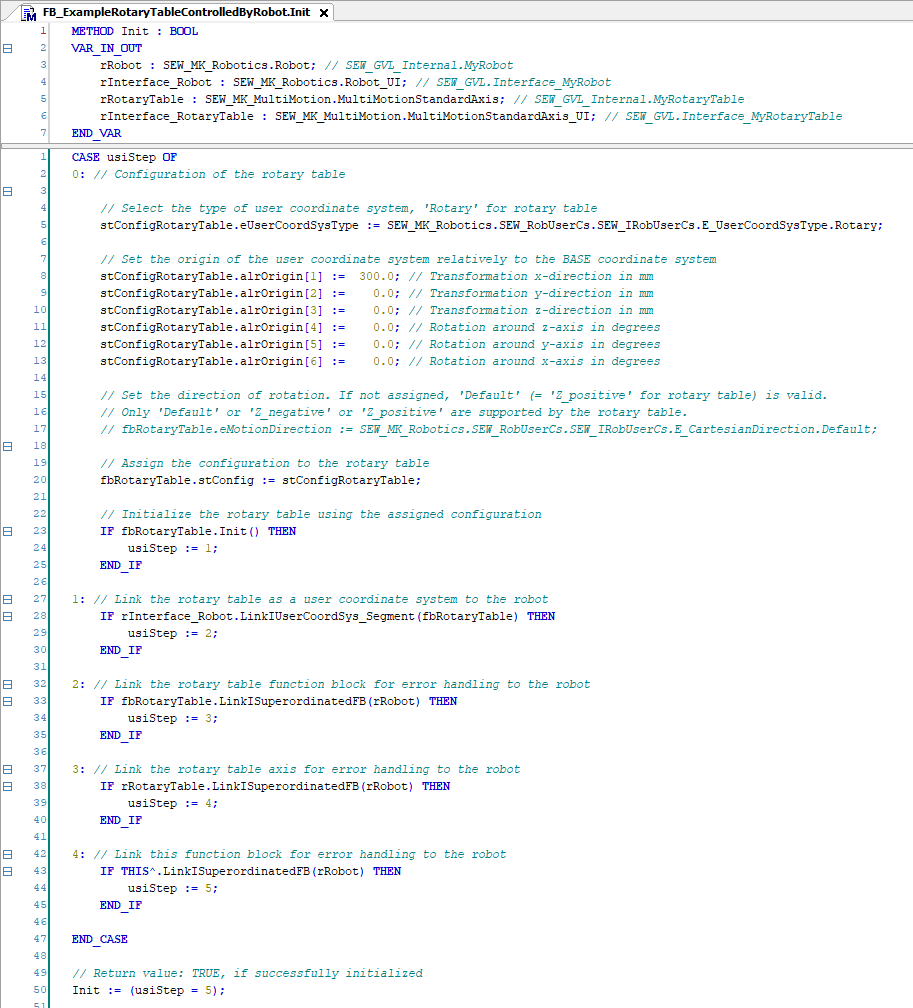The height and width of the screenshot is (1008, 913).
Task: Collapse the fold marker at implementation line 3
Action: (8, 191)
